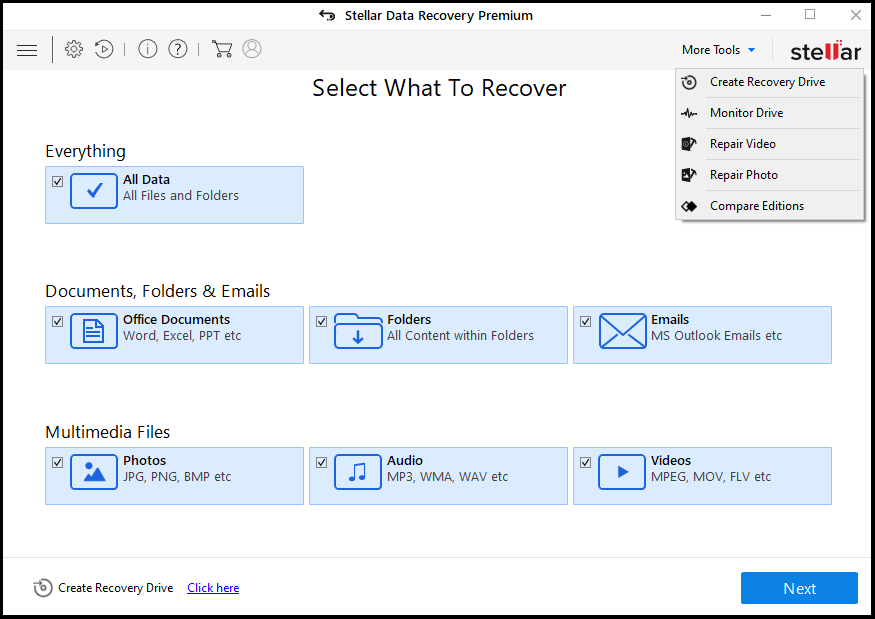Click the bottom Create Recovery Drive icon
Image resolution: width=875 pixels, height=619 pixels.
(x=42, y=588)
